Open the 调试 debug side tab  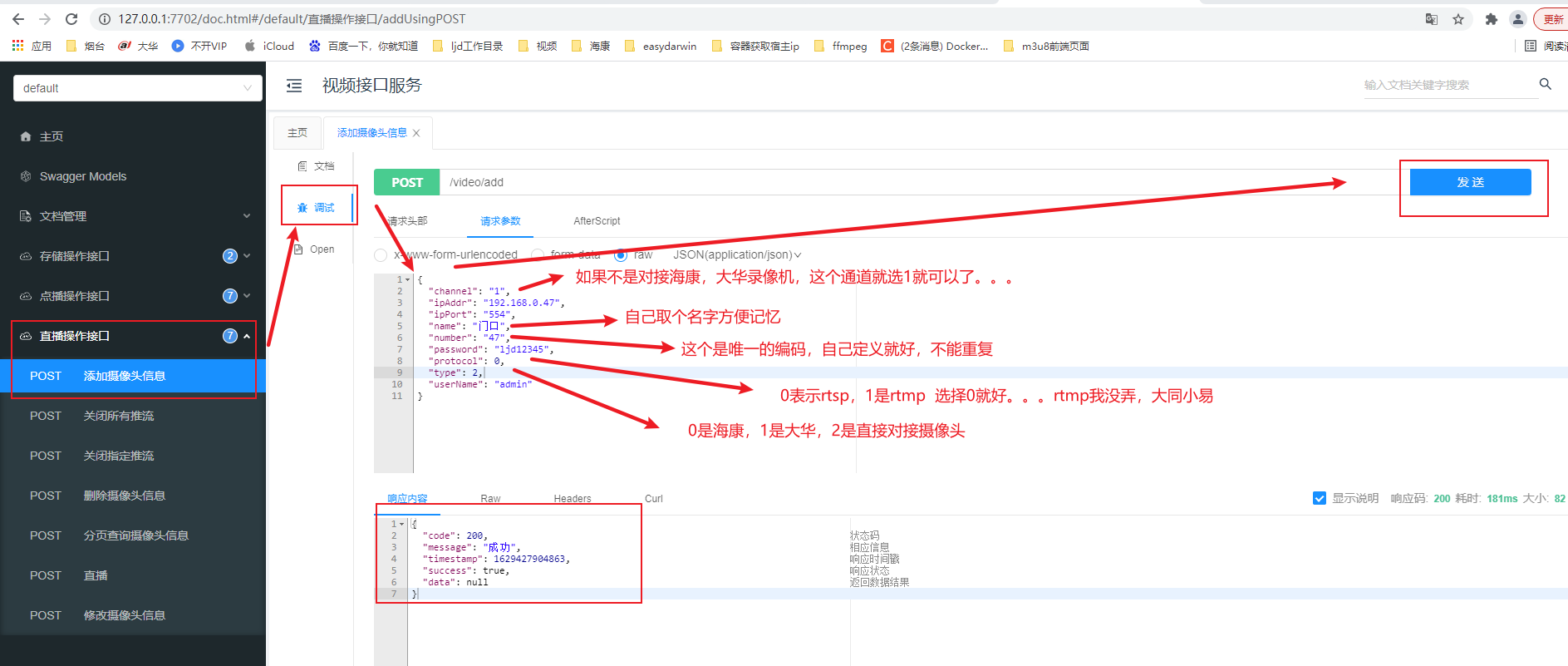tap(317, 208)
